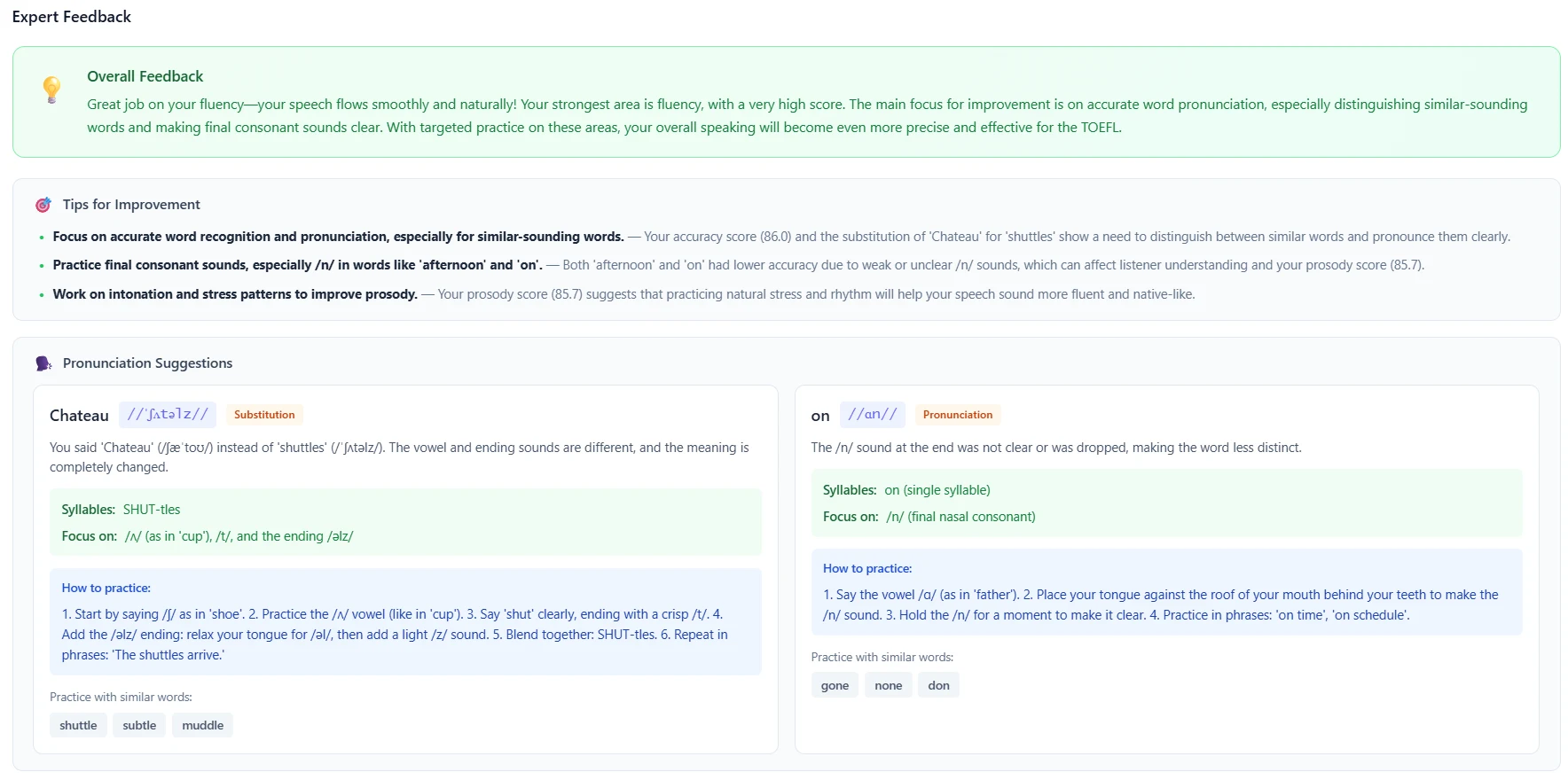Click the 'Chateau' word heading
1568x780 pixels.
point(79,416)
